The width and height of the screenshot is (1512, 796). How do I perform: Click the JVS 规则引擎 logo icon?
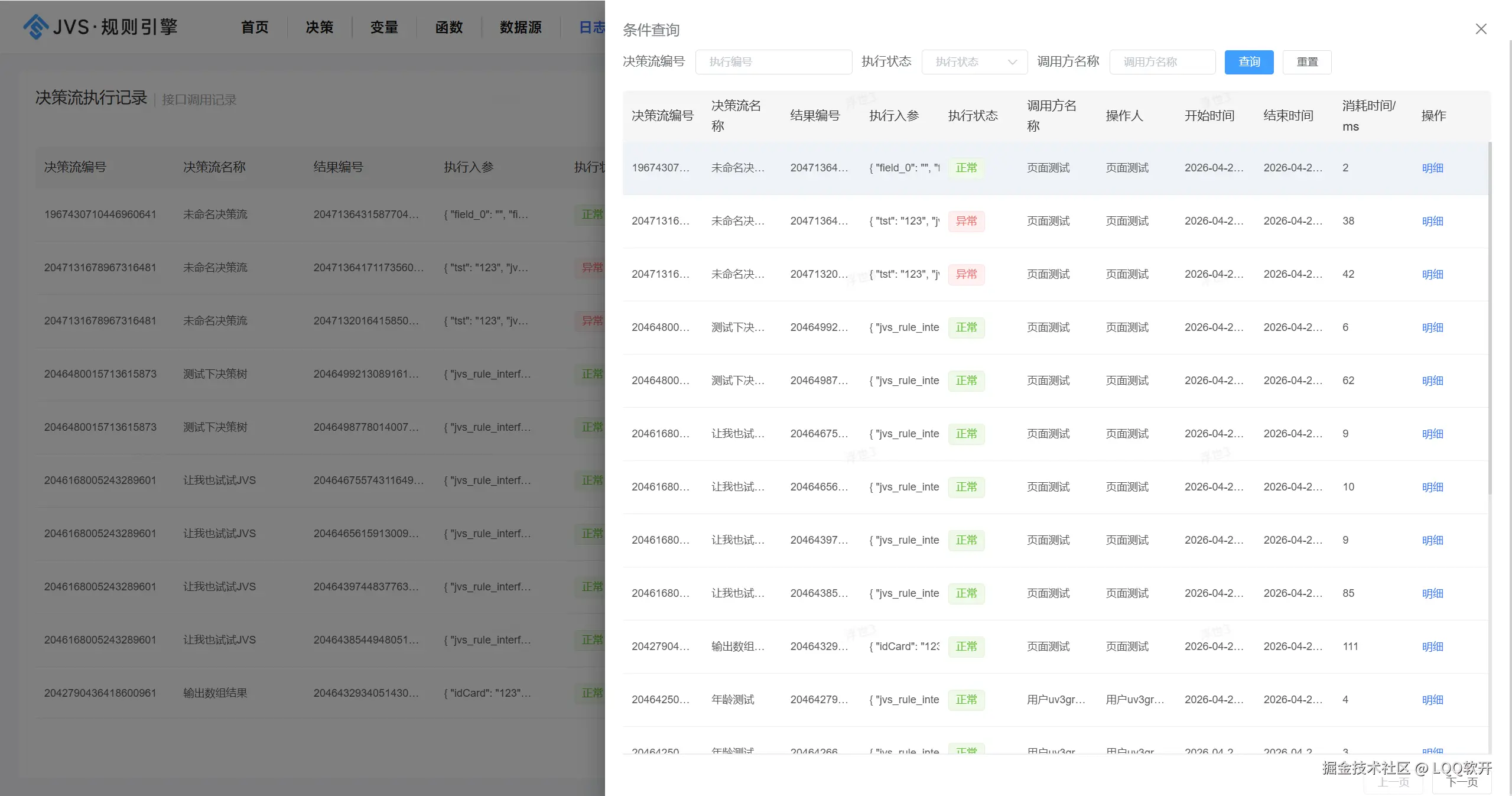tap(35, 27)
